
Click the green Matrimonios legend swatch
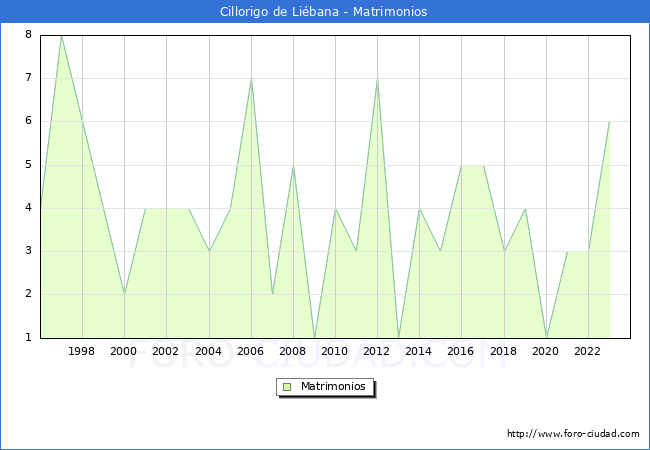coord(287,387)
